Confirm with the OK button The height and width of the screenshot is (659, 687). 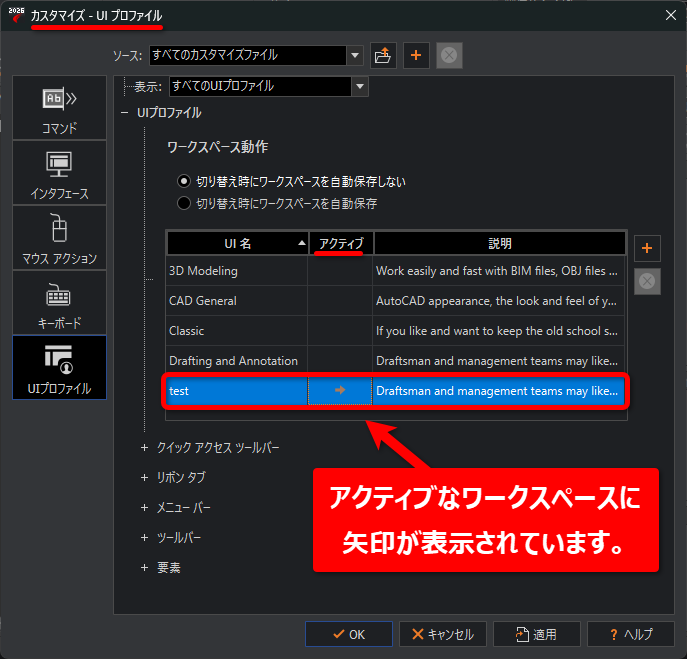(x=349, y=634)
